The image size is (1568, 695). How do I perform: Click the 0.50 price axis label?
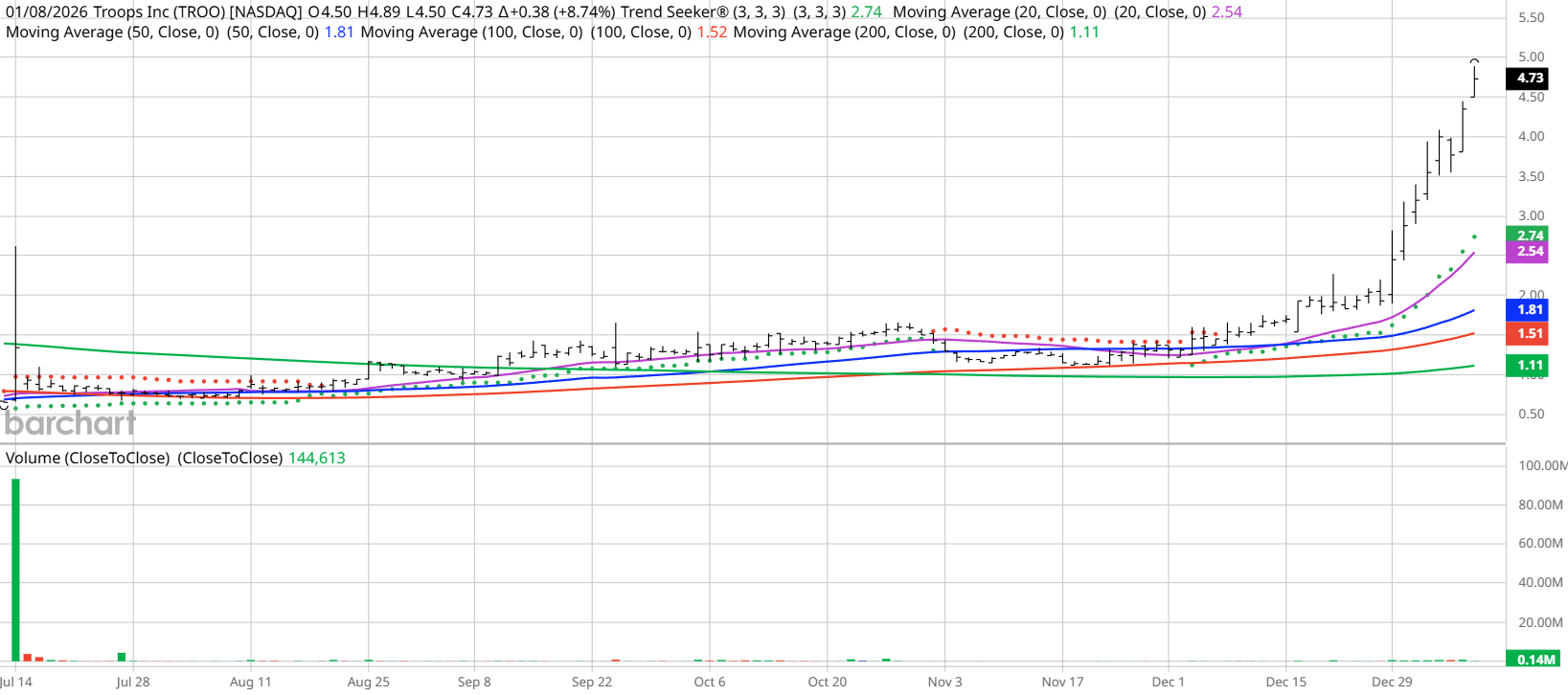[1532, 415]
